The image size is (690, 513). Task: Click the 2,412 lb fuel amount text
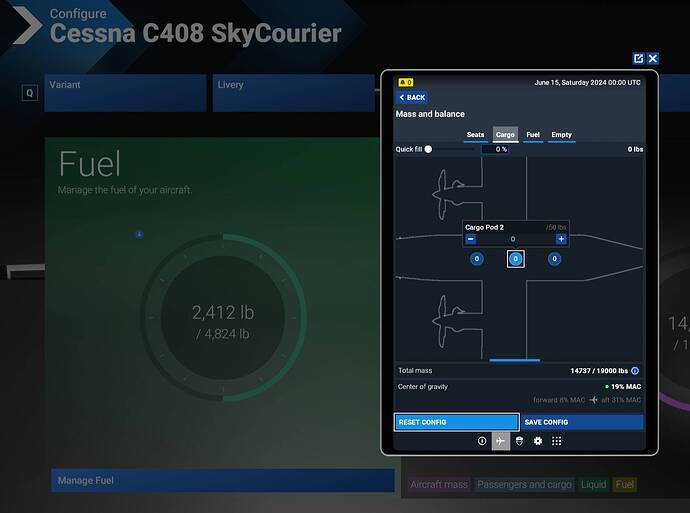pos(223,313)
